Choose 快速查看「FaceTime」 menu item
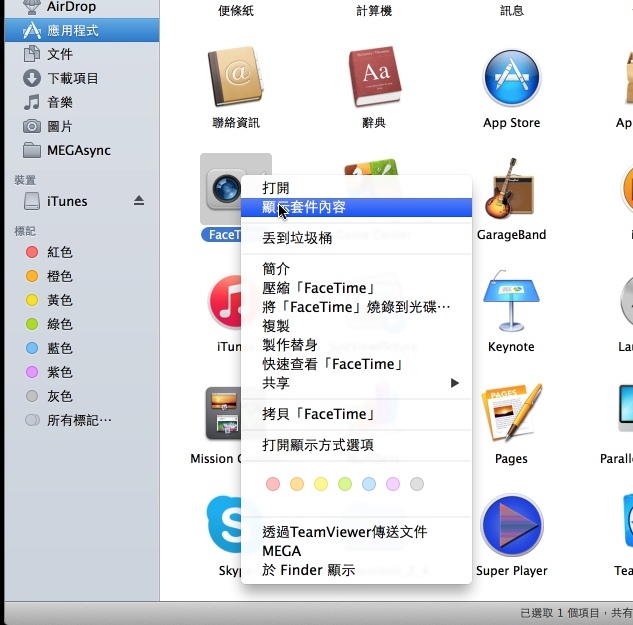The height and width of the screenshot is (625, 633). (x=356, y=364)
